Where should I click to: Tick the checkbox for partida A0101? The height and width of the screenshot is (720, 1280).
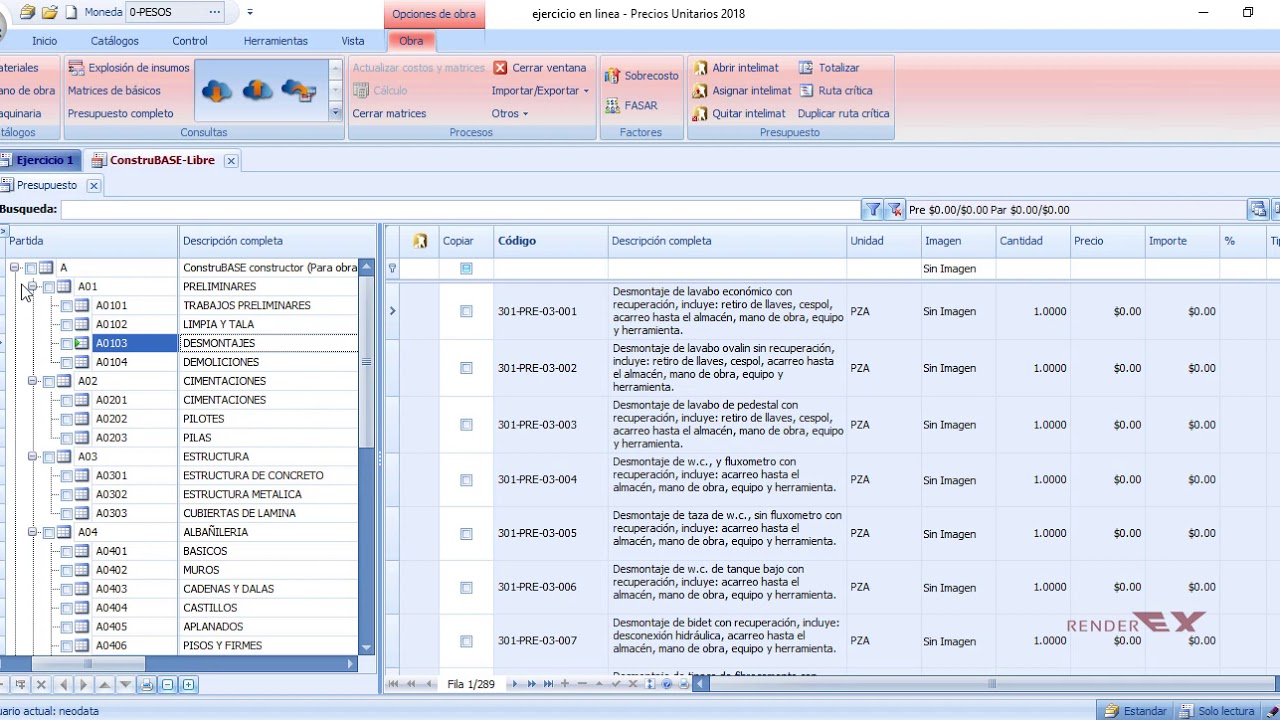pyautogui.click(x=67, y=306)
